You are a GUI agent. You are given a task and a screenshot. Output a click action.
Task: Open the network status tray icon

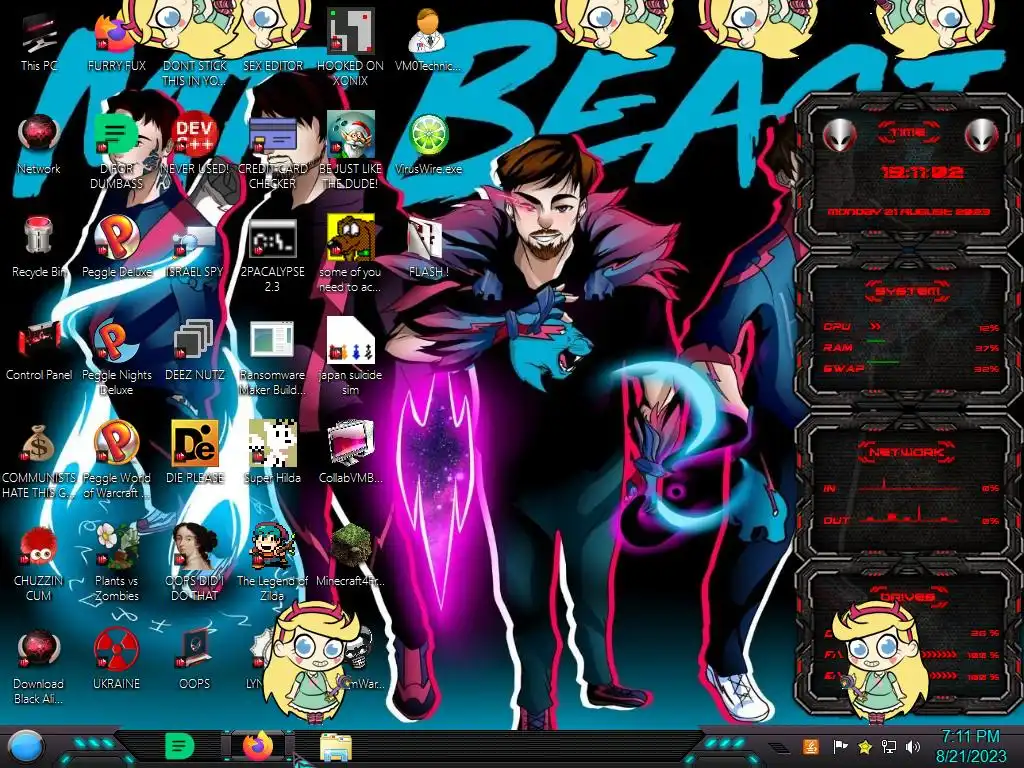(889, 746)
